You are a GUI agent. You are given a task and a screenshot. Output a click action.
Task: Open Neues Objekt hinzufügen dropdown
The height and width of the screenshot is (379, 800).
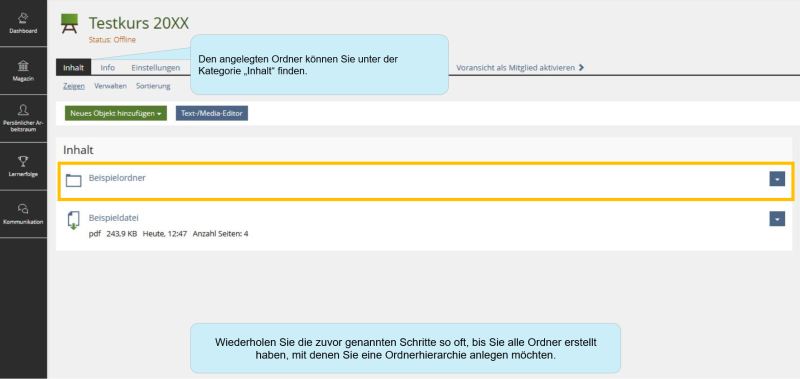click(x=116, y=113)
